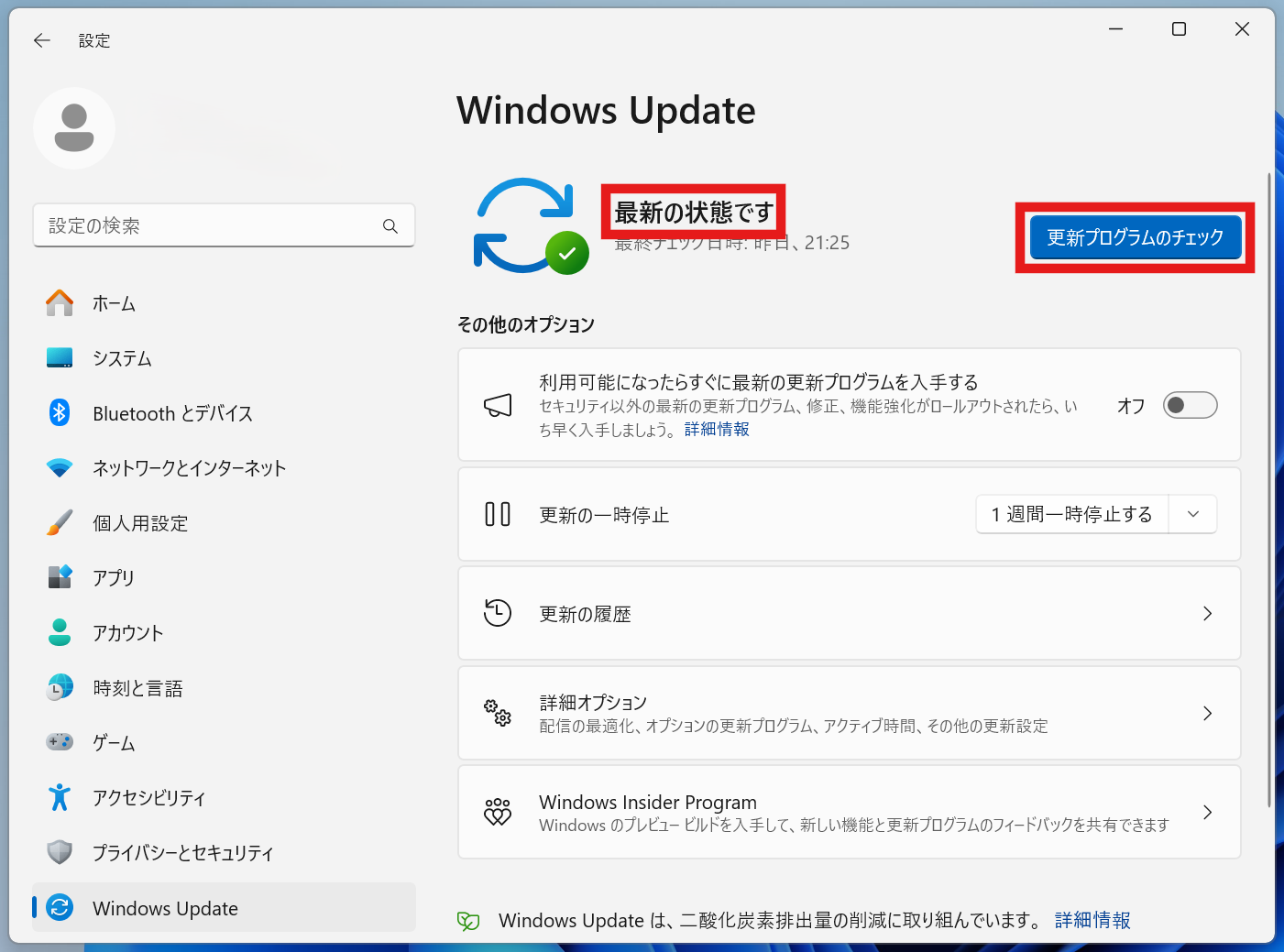Open 詳細情報 link in first option
Screen dimensions: 1284x952
(x=717, y=429)
